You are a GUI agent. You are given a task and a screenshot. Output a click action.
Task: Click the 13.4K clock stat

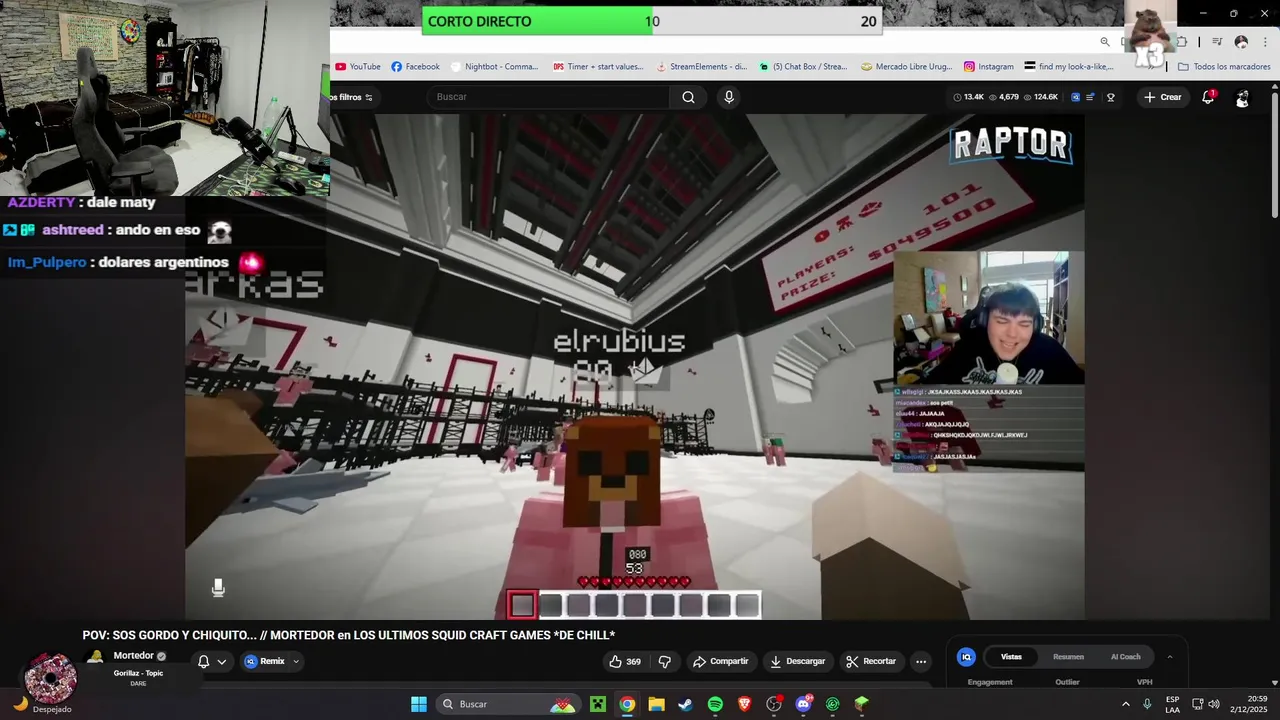coord(968,97)
